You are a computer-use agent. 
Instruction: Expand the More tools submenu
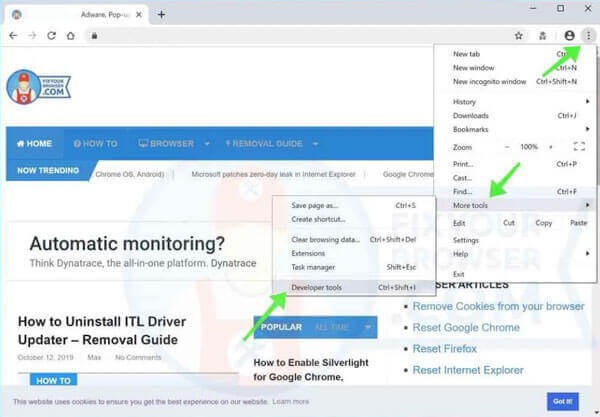pyautogui.click(x=515, y=205)
